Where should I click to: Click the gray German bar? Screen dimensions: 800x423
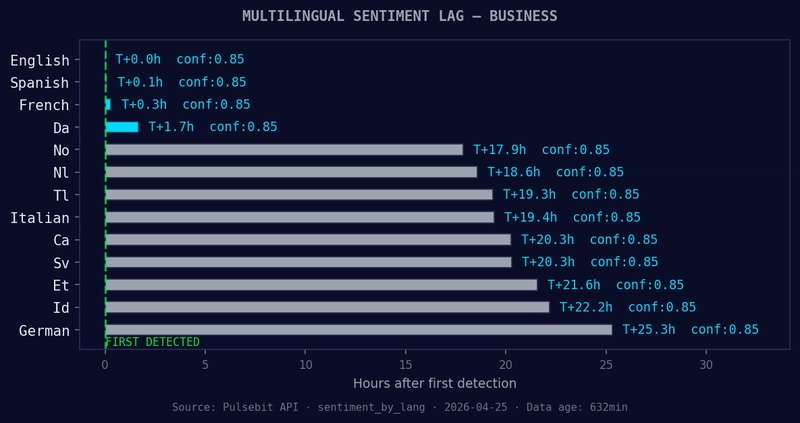(359, 330)
